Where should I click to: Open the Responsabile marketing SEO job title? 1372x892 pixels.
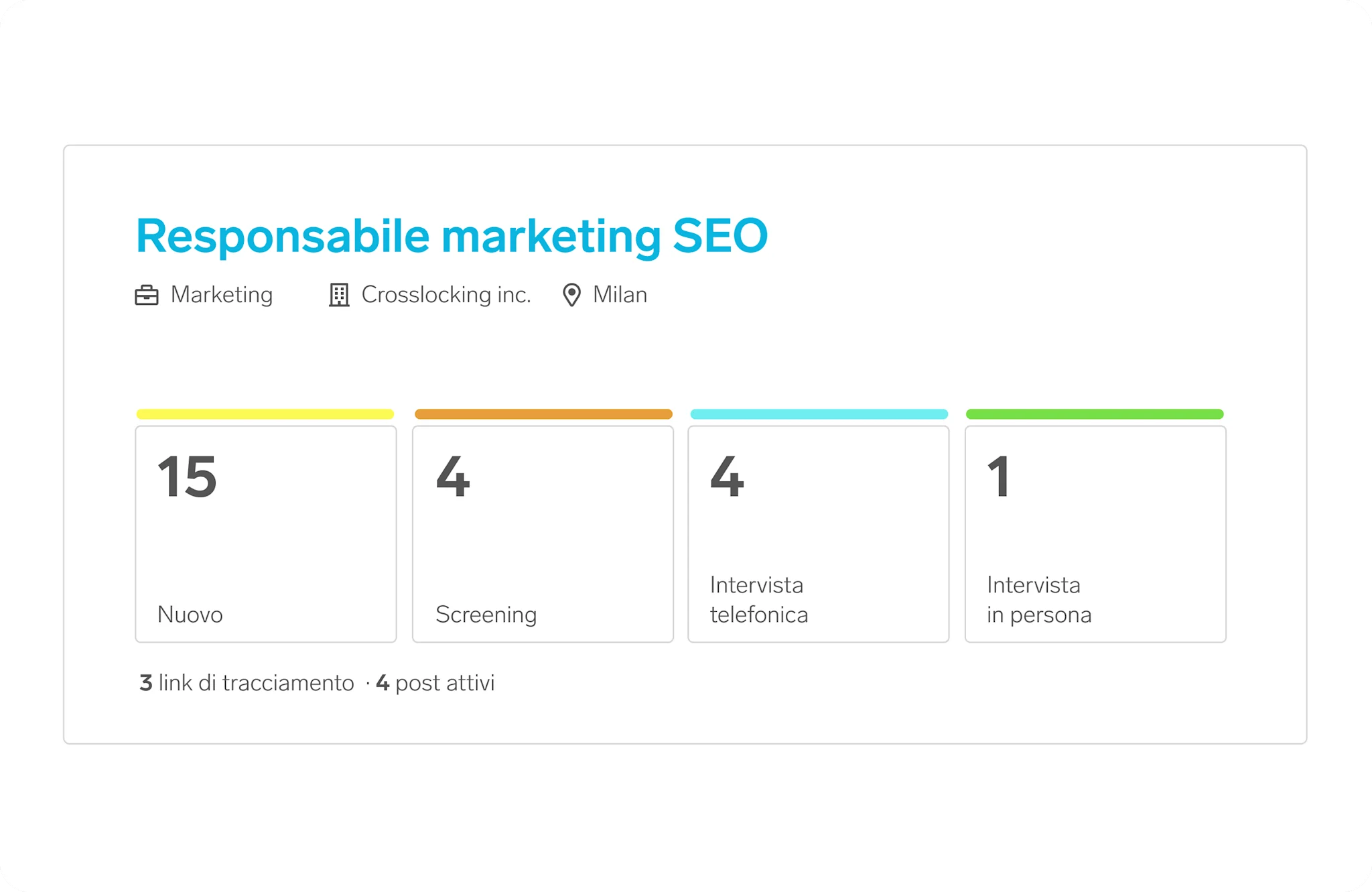pyautogui.click(x=452, y=236)
